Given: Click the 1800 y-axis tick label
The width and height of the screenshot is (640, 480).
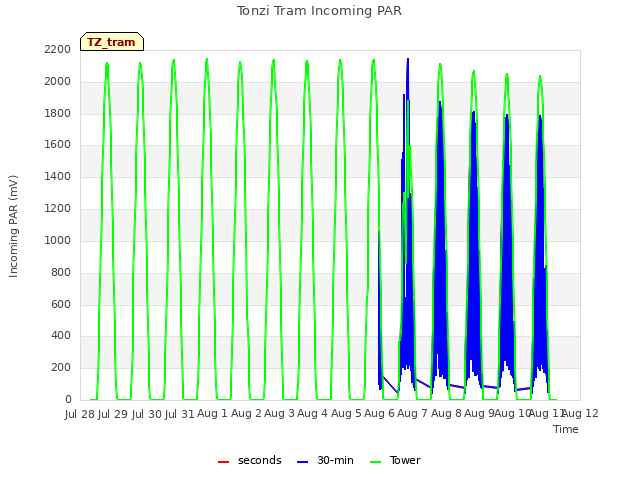Looking at the screenshot, I should [58, 113].
